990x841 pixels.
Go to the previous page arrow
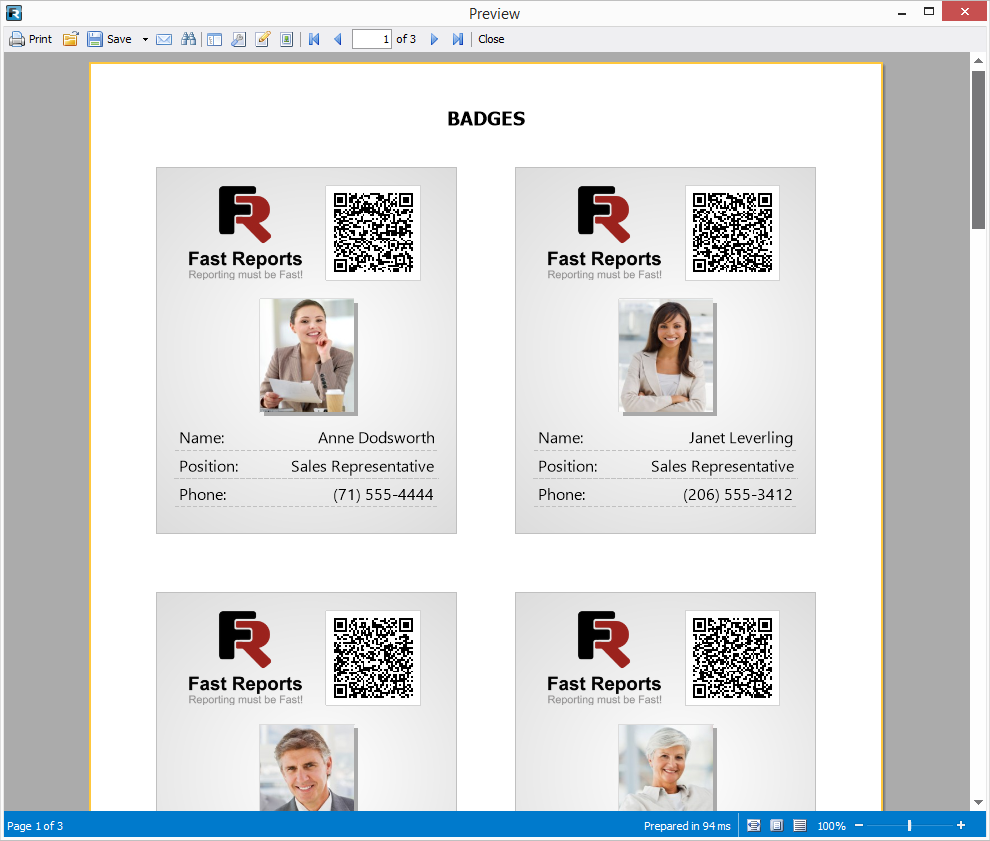click(335, 39)
